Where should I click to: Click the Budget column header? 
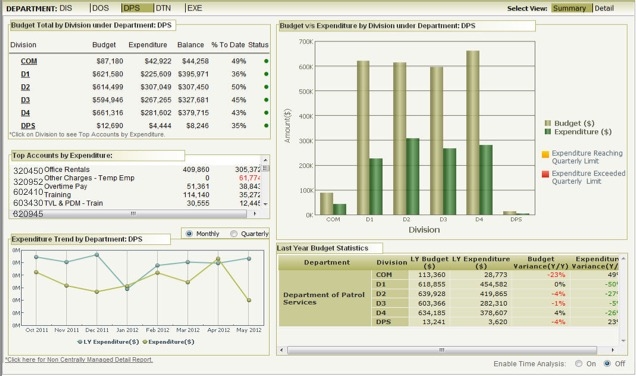[104, 45]
